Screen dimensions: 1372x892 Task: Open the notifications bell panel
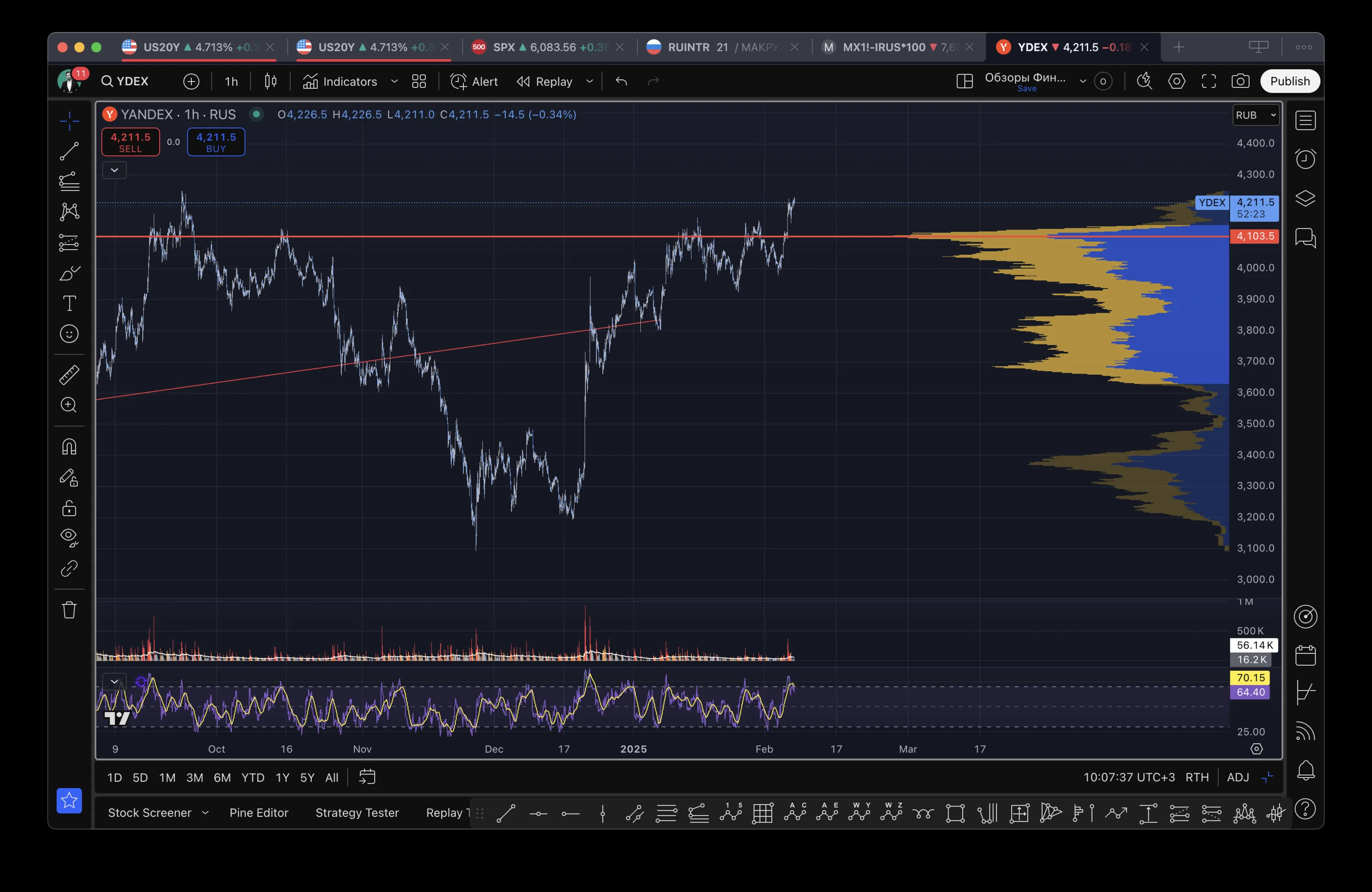(1305, 770)
